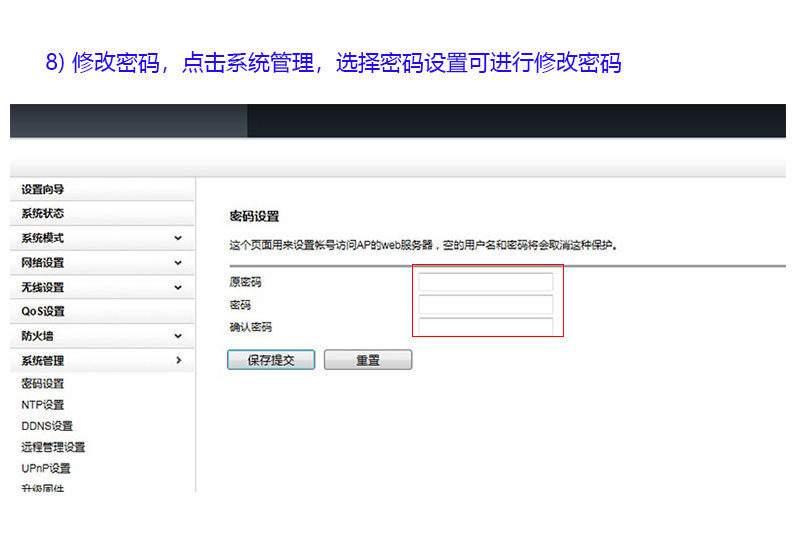Expand the 系统模式 chevron arrow
Image resolution: width=800 pixels, height=534 pixels.
pos(178,238)
